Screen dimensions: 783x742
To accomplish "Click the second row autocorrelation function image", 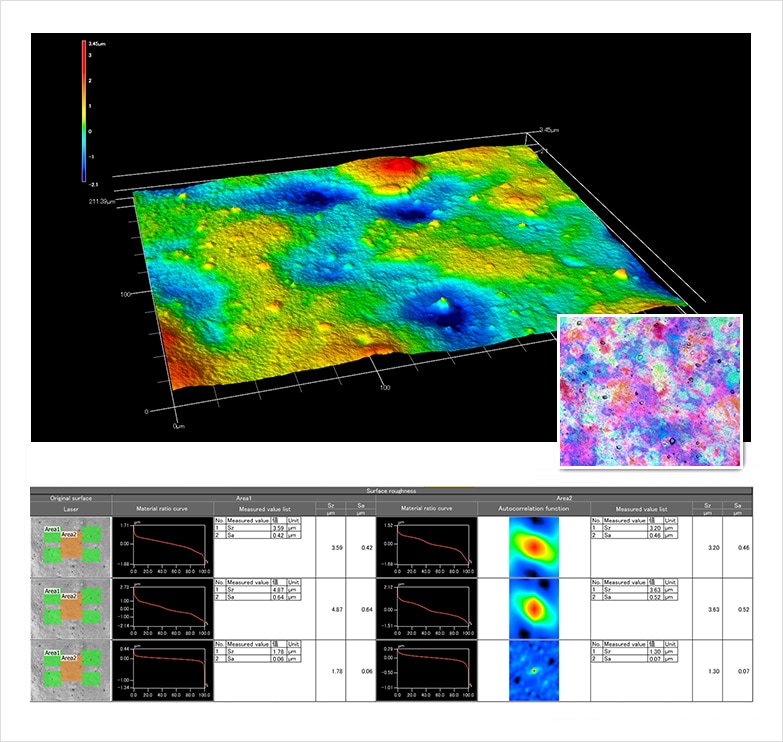I will click(x=535, y=608).
